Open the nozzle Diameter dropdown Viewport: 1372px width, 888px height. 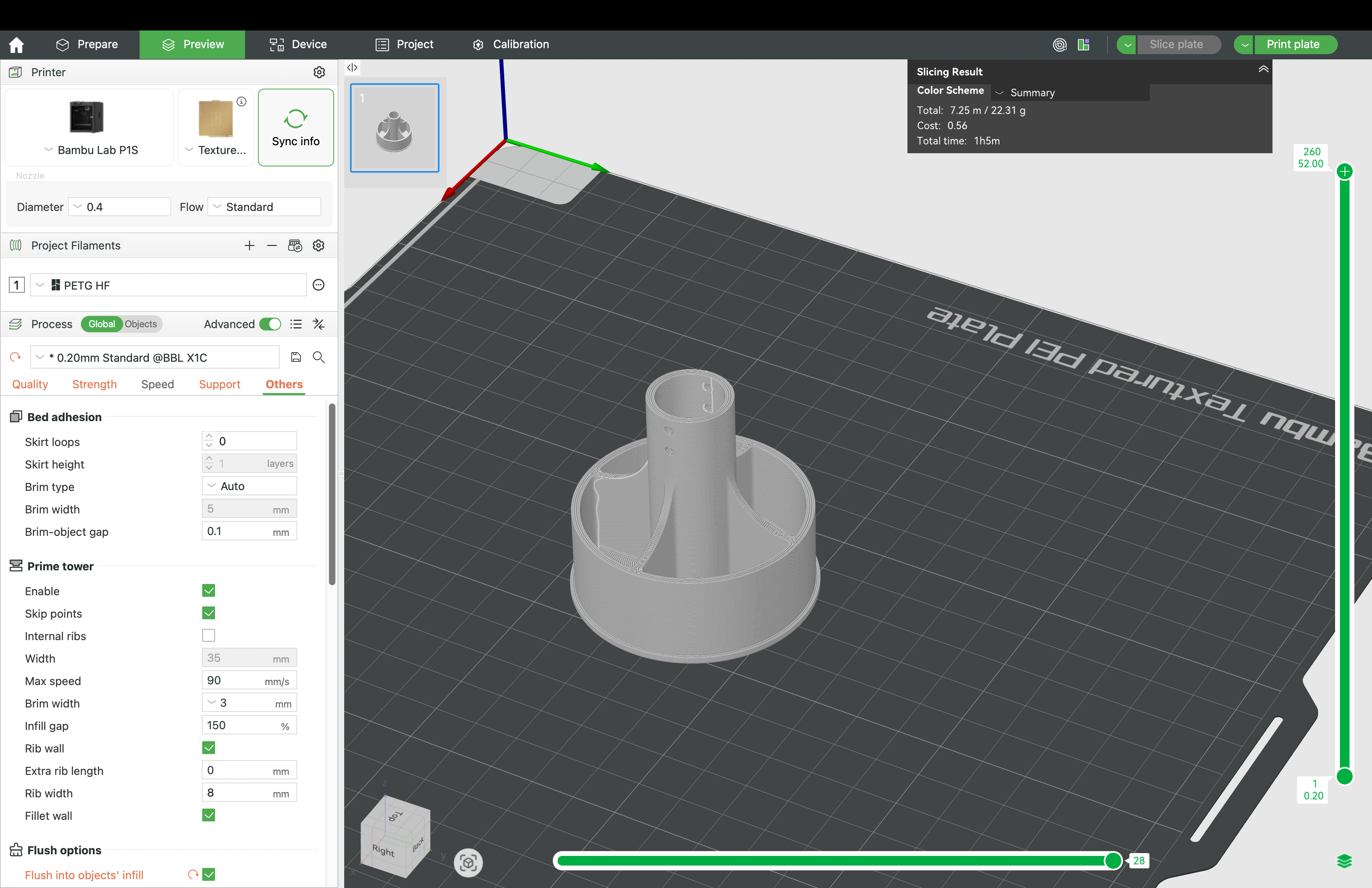coord(120,207)
